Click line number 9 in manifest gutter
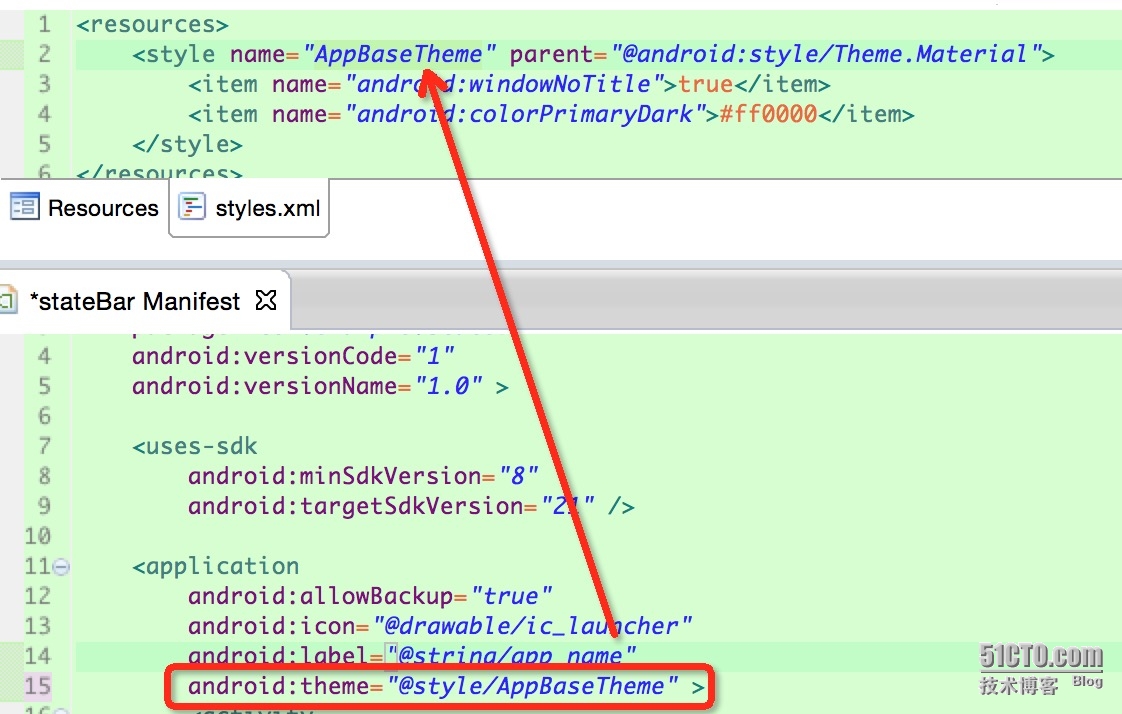The width and height of the screenshot is (1122, 714). [44, 507]
